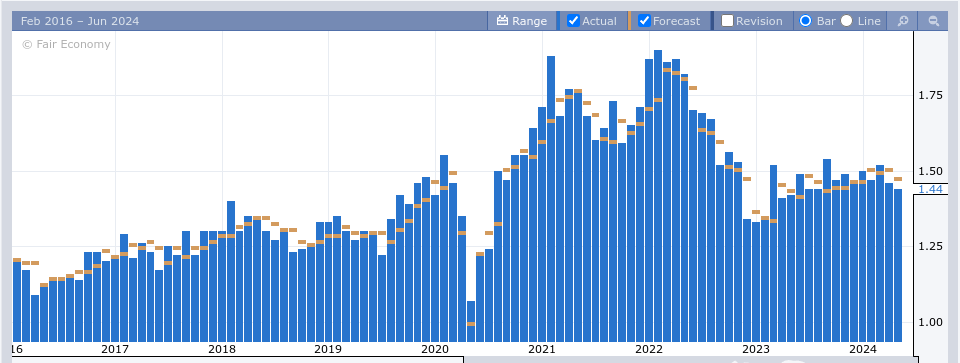The image size is (960, 363).
Task: Click the blue 1.44 current value label
Action: 930,189
